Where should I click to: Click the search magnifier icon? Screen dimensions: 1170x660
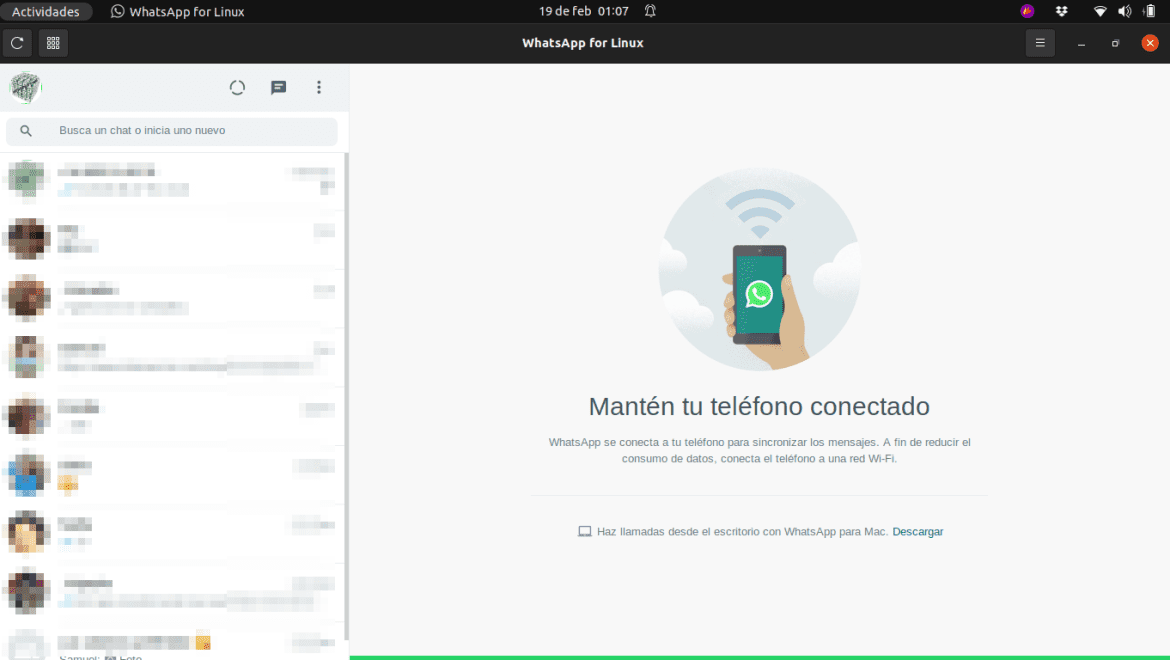coord(26,131)
